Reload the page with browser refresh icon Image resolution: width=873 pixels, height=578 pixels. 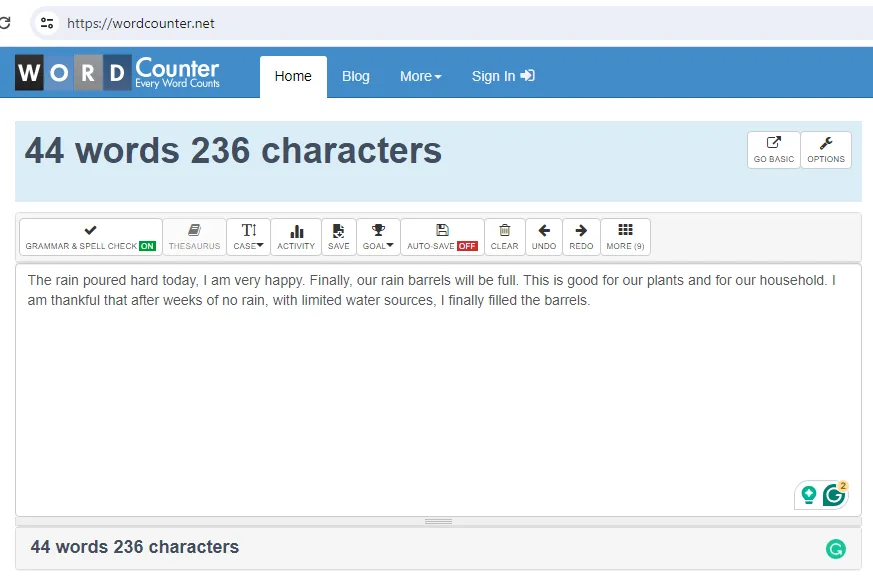5,23
